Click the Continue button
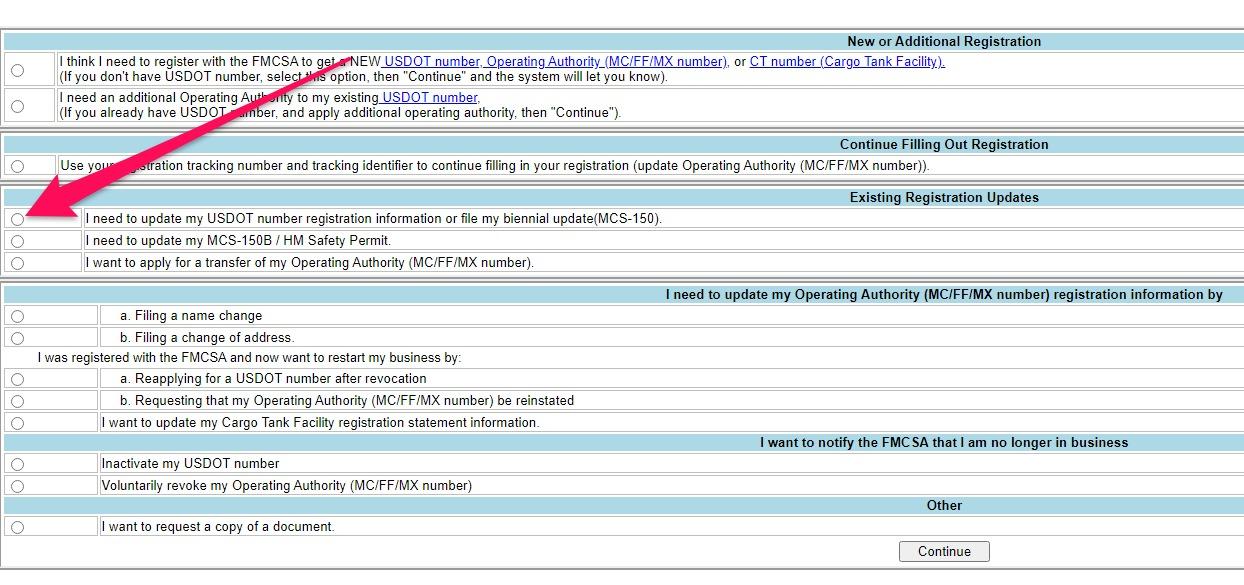The width and height of the screenshot is (1244, 585). coord(943,551)
